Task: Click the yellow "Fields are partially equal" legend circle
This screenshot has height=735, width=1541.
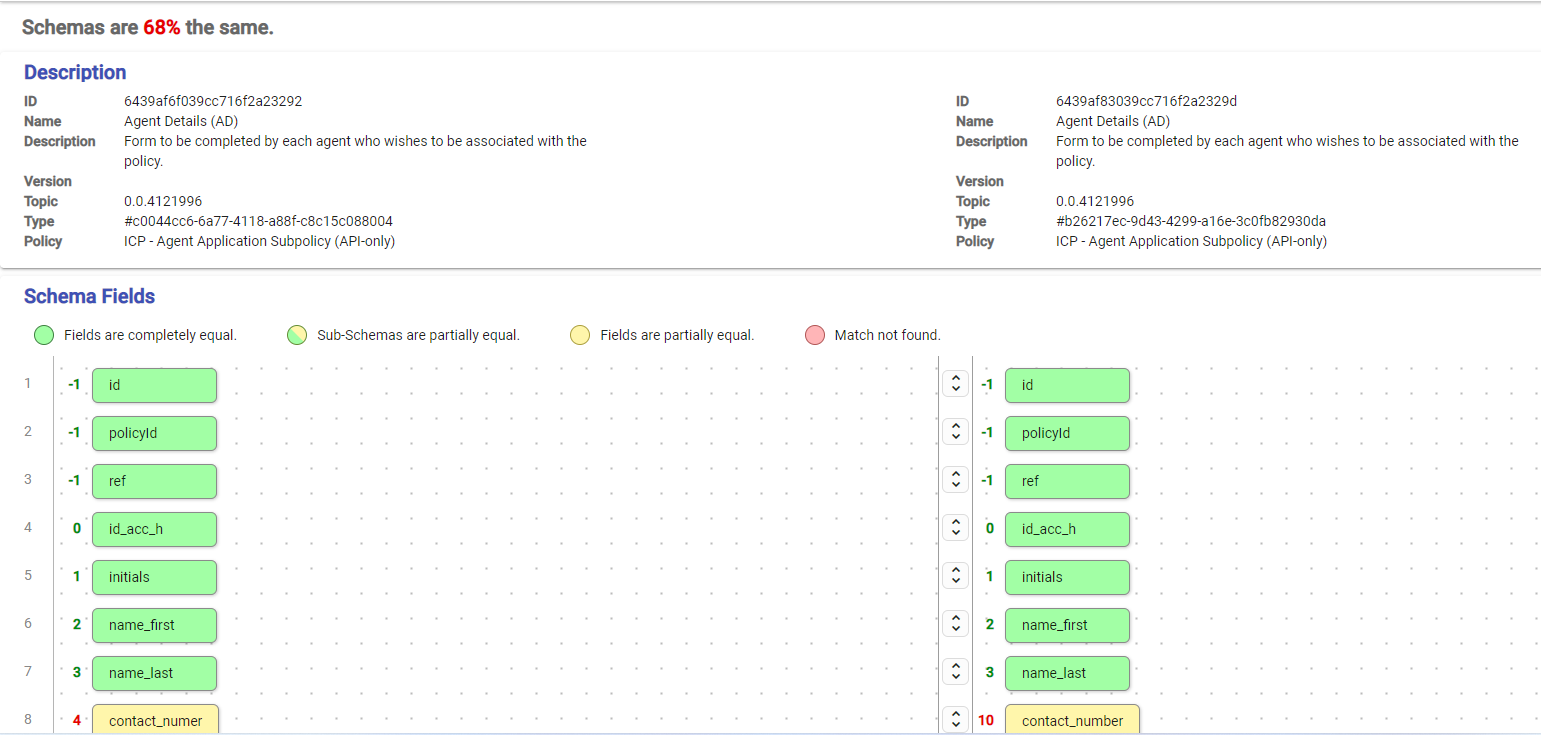Action: [580, 335]
